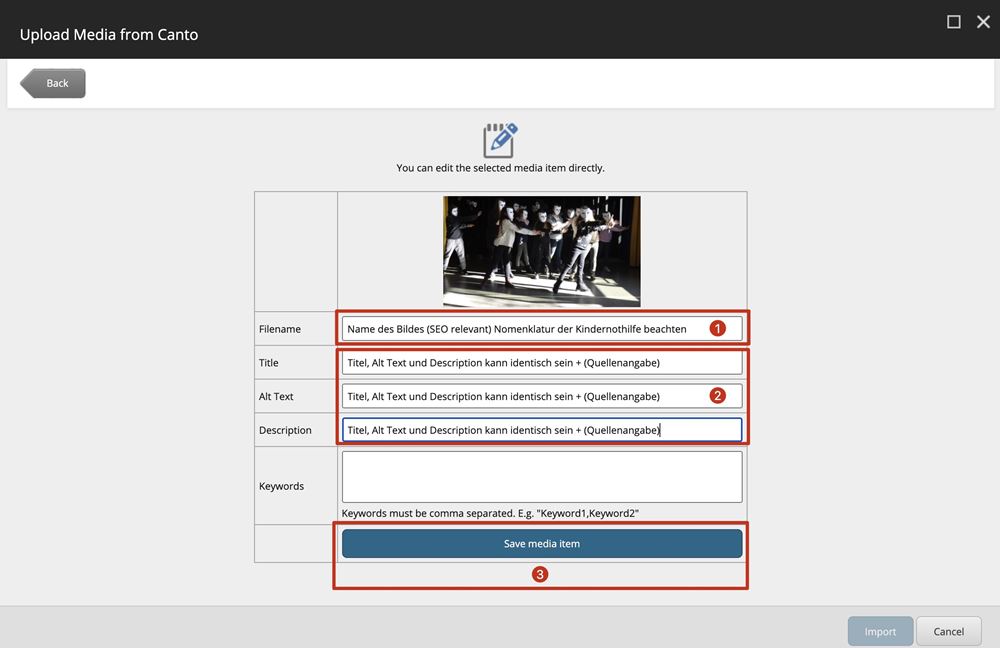1000x648 pixels.
Task: Click the comma separated keywords hint text
Action: pos(490,513)
